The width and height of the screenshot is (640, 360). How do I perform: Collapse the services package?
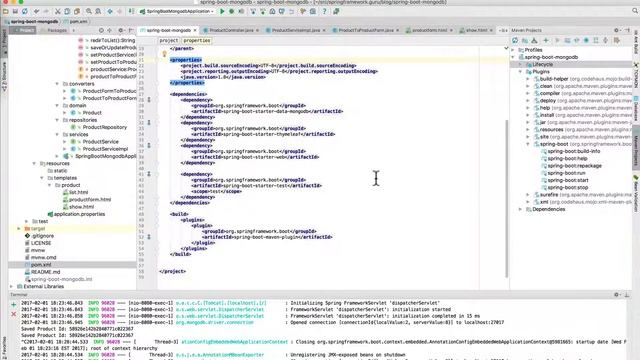click(57, 134)
